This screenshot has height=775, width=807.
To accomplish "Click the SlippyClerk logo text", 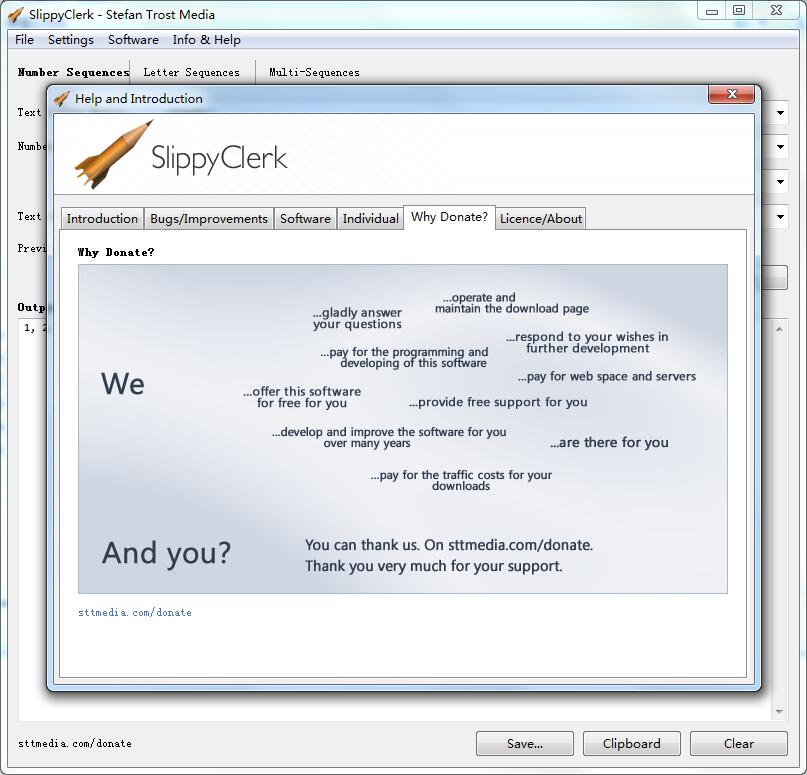I will click(x=219, y=158).
